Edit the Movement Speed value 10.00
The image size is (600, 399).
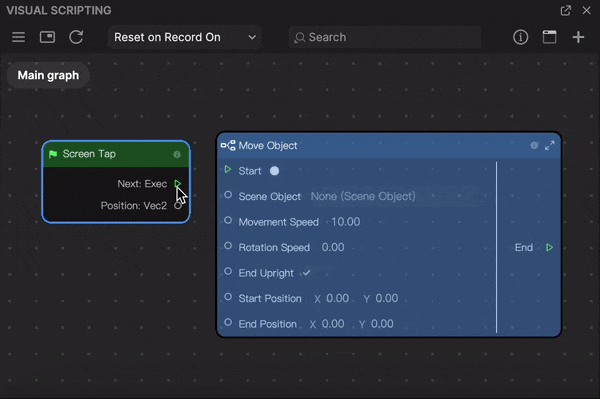(346, 222)
